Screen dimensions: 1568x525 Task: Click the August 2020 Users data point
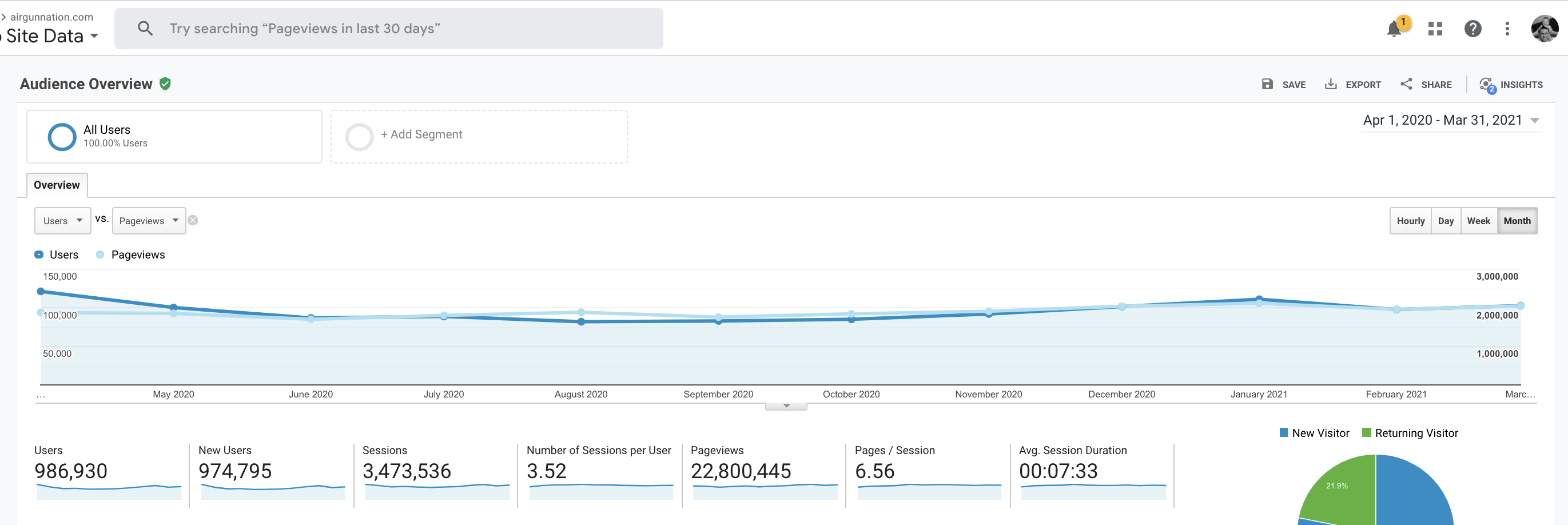tap(582, 321)
